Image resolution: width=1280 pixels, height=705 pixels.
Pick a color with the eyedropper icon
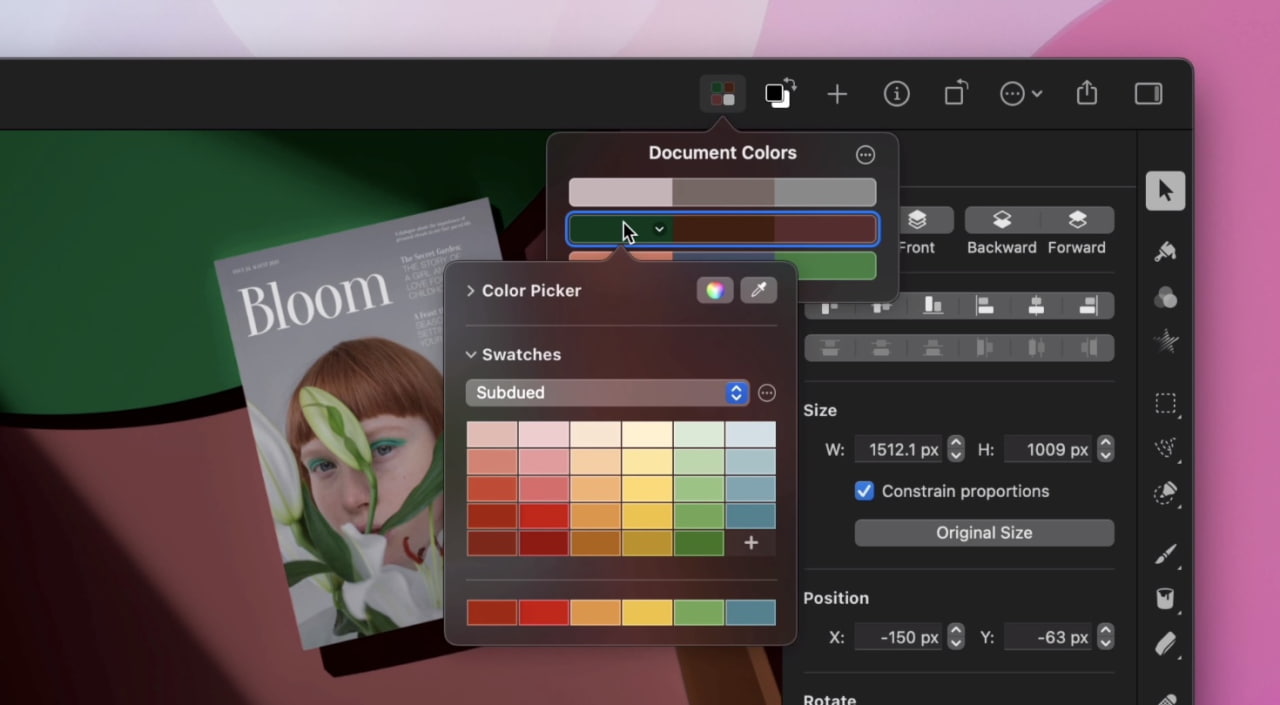(758, 290)
